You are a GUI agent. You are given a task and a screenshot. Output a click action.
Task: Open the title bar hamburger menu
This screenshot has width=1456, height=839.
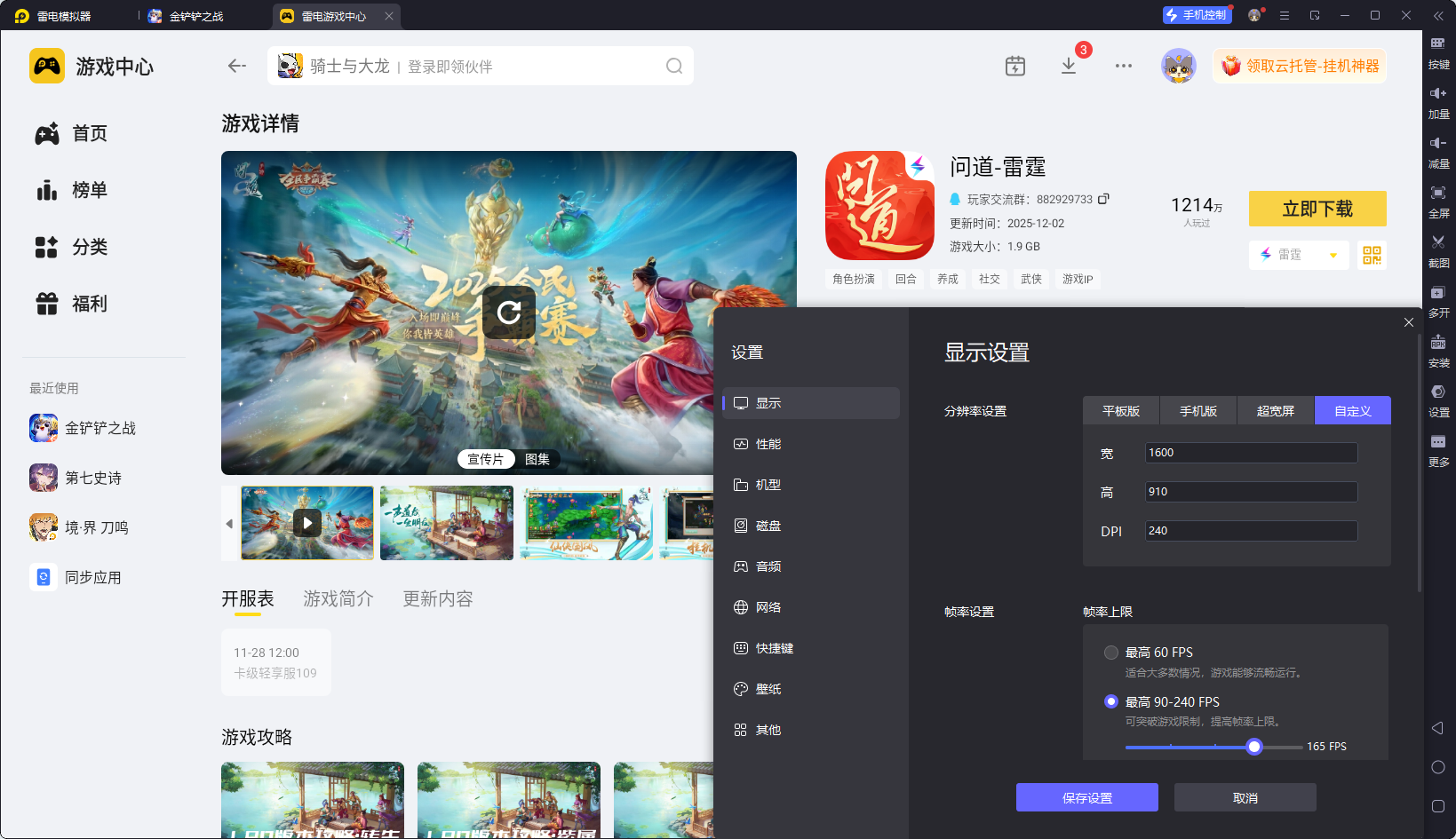1285,15
